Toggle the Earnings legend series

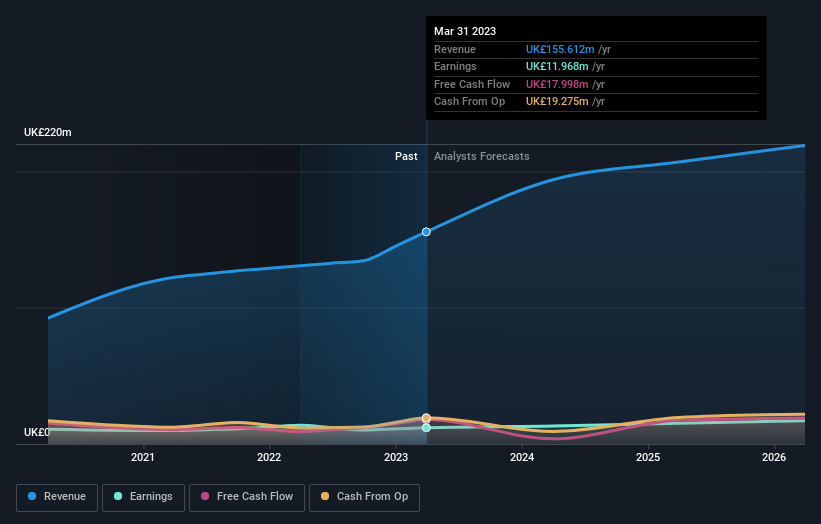tap(143, 497)
